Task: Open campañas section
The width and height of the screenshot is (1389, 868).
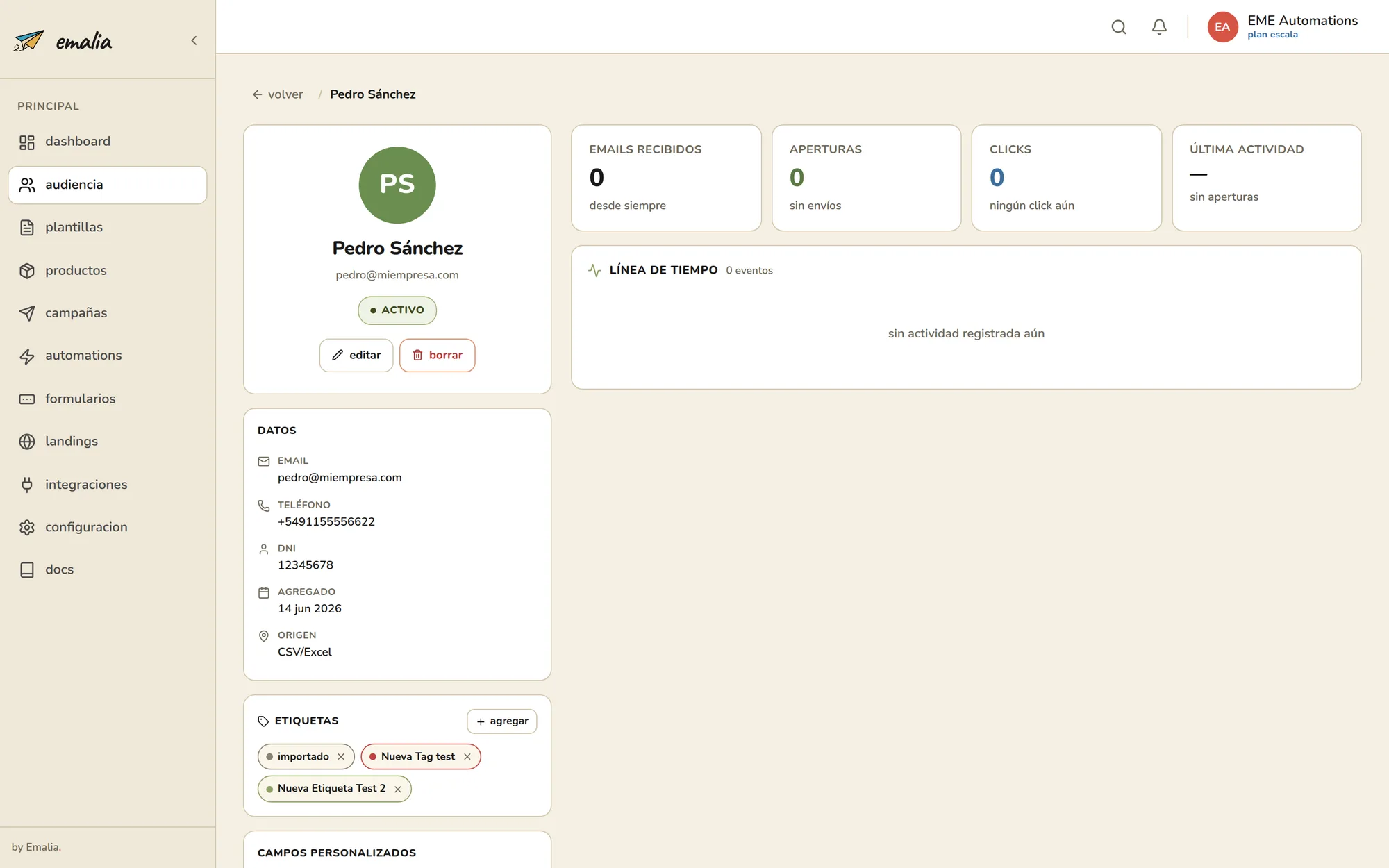Action: [x=108, y=313]
